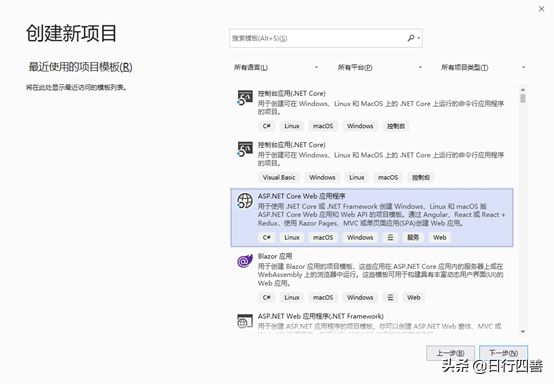Viewport: 554px width, 384px height.
Task: Open the 所有平台 platform filter dropdown
Action: [x=379, y=67]
